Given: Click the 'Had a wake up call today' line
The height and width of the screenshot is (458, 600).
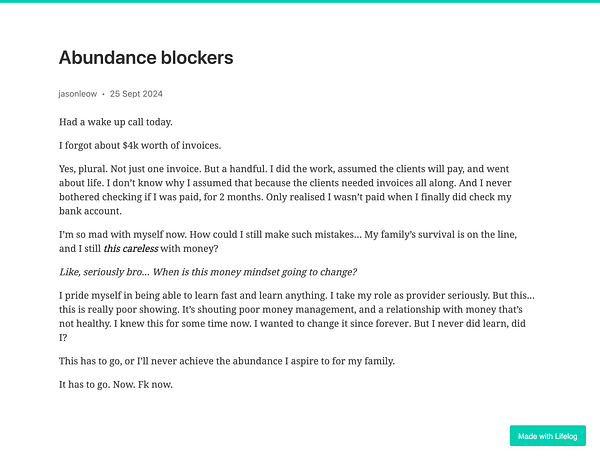Looking at the screenshot, I should [x=116, y=122].
